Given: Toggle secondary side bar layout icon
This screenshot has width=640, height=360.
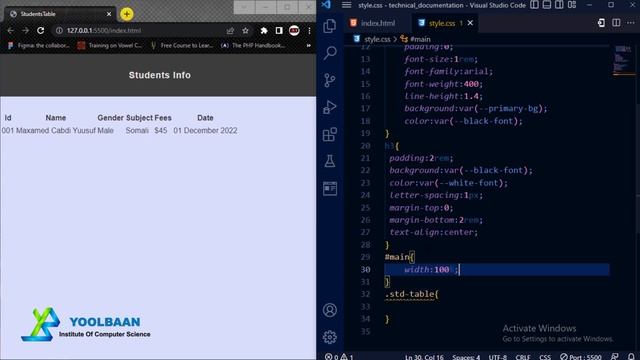Looking at the screenshot, I should pos(559,5).
